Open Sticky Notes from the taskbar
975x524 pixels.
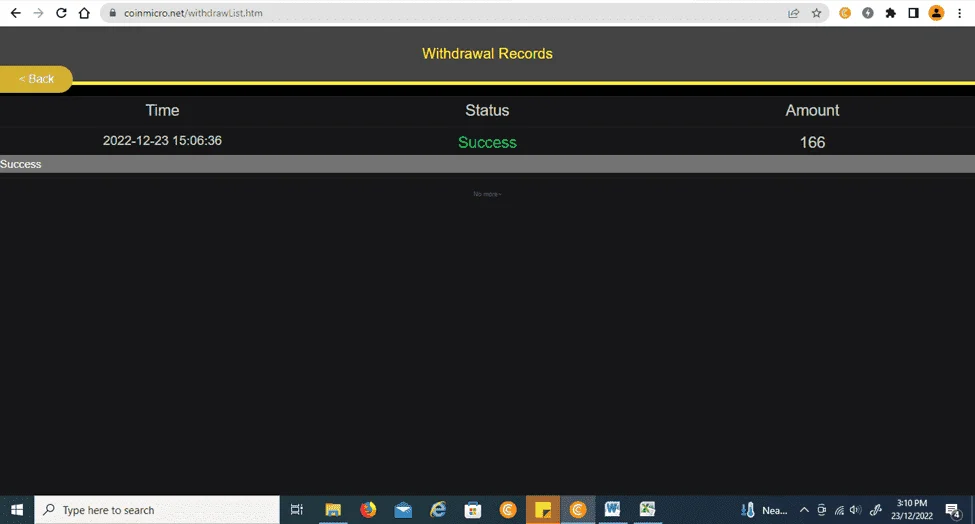tap(543, 510)
